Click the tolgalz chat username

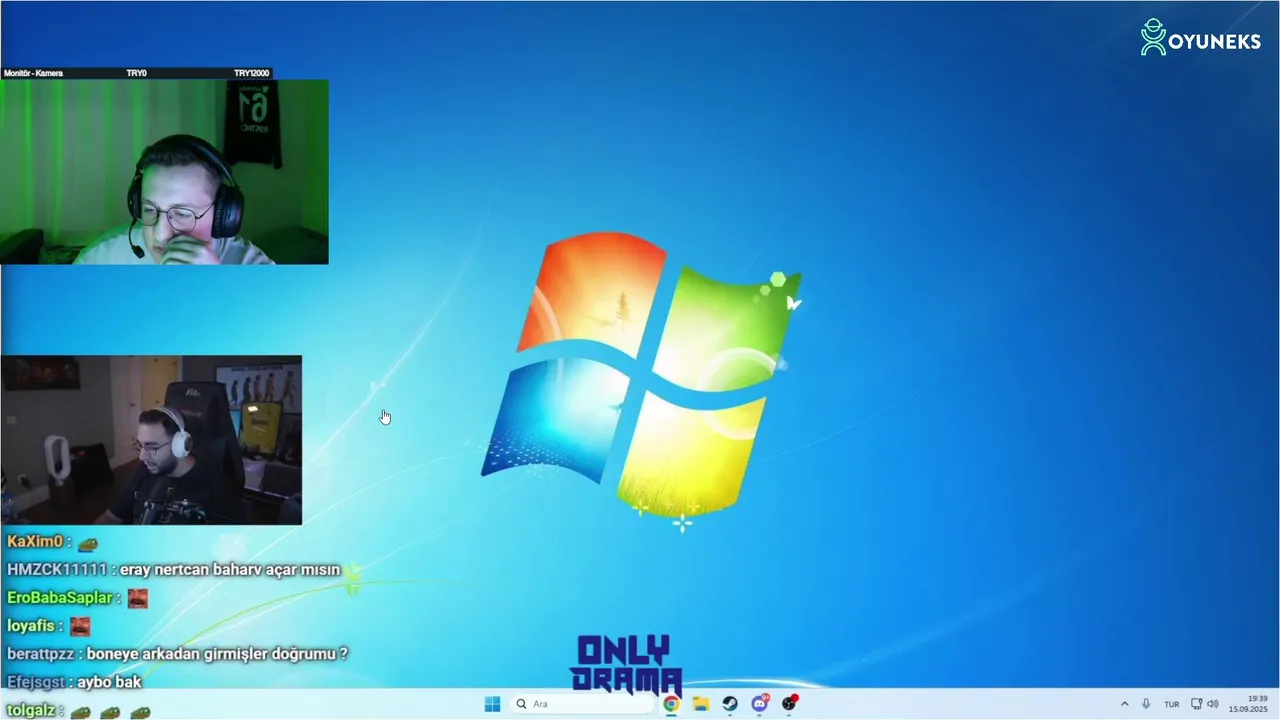tap(31, 710)
